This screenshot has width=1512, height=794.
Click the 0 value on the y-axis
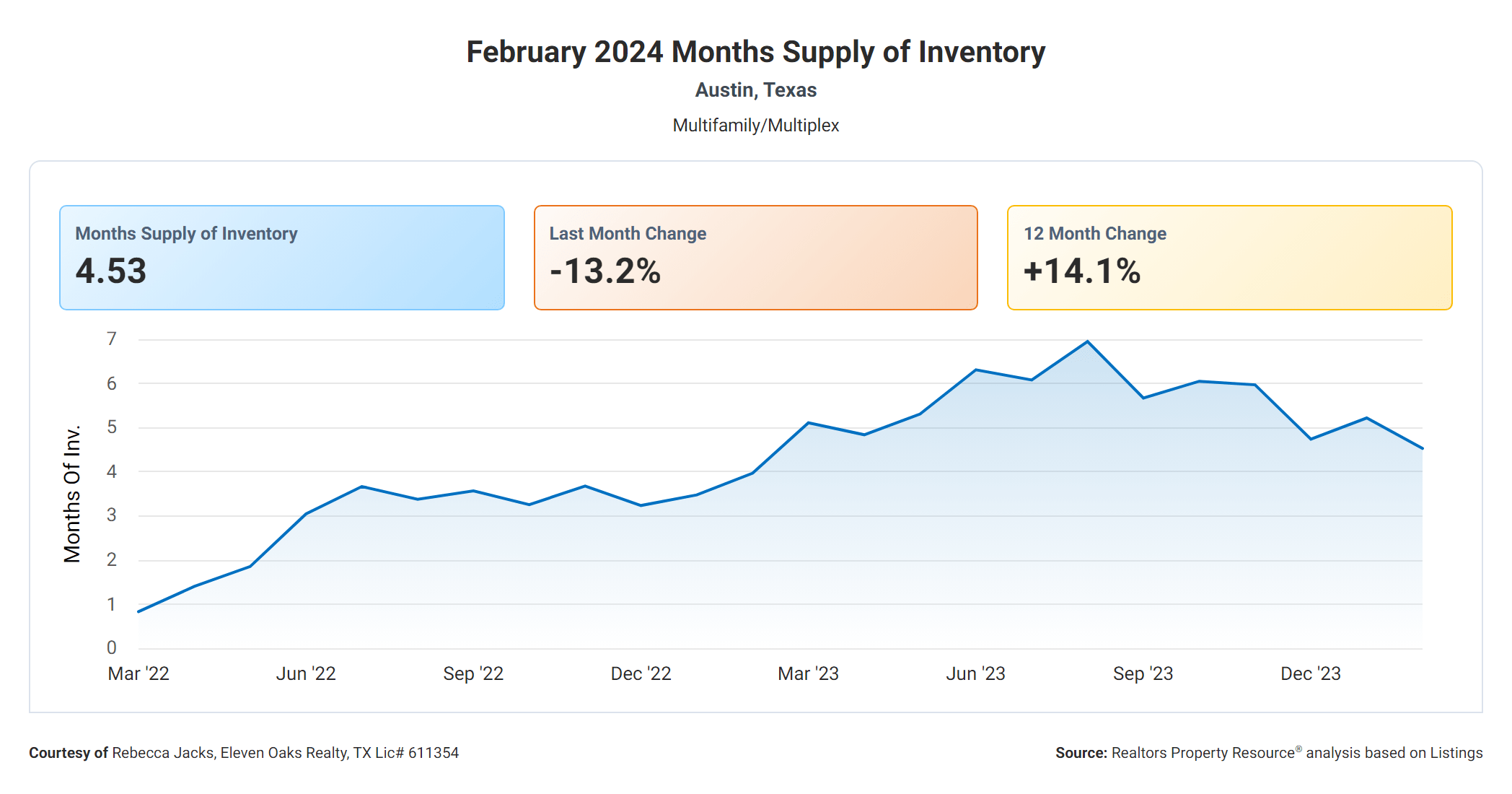point(112,647)
